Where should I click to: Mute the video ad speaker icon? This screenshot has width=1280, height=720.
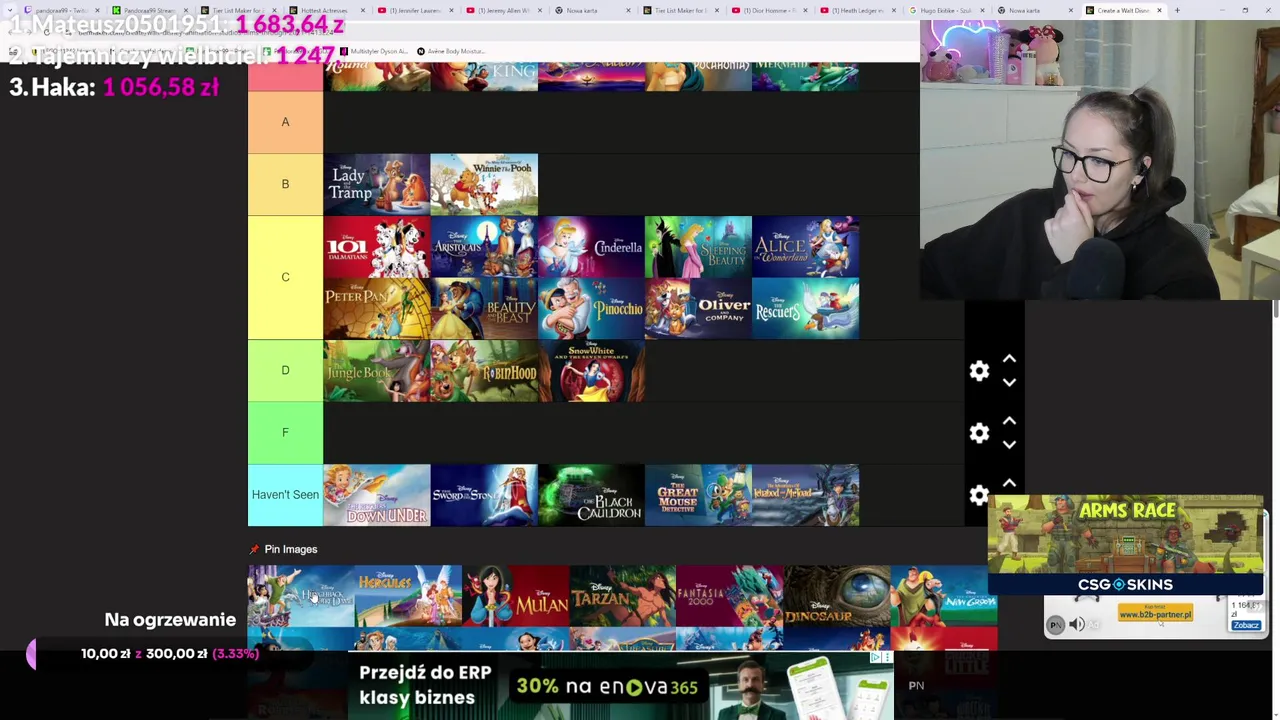pyautogui.click(x=1077, y=625)
